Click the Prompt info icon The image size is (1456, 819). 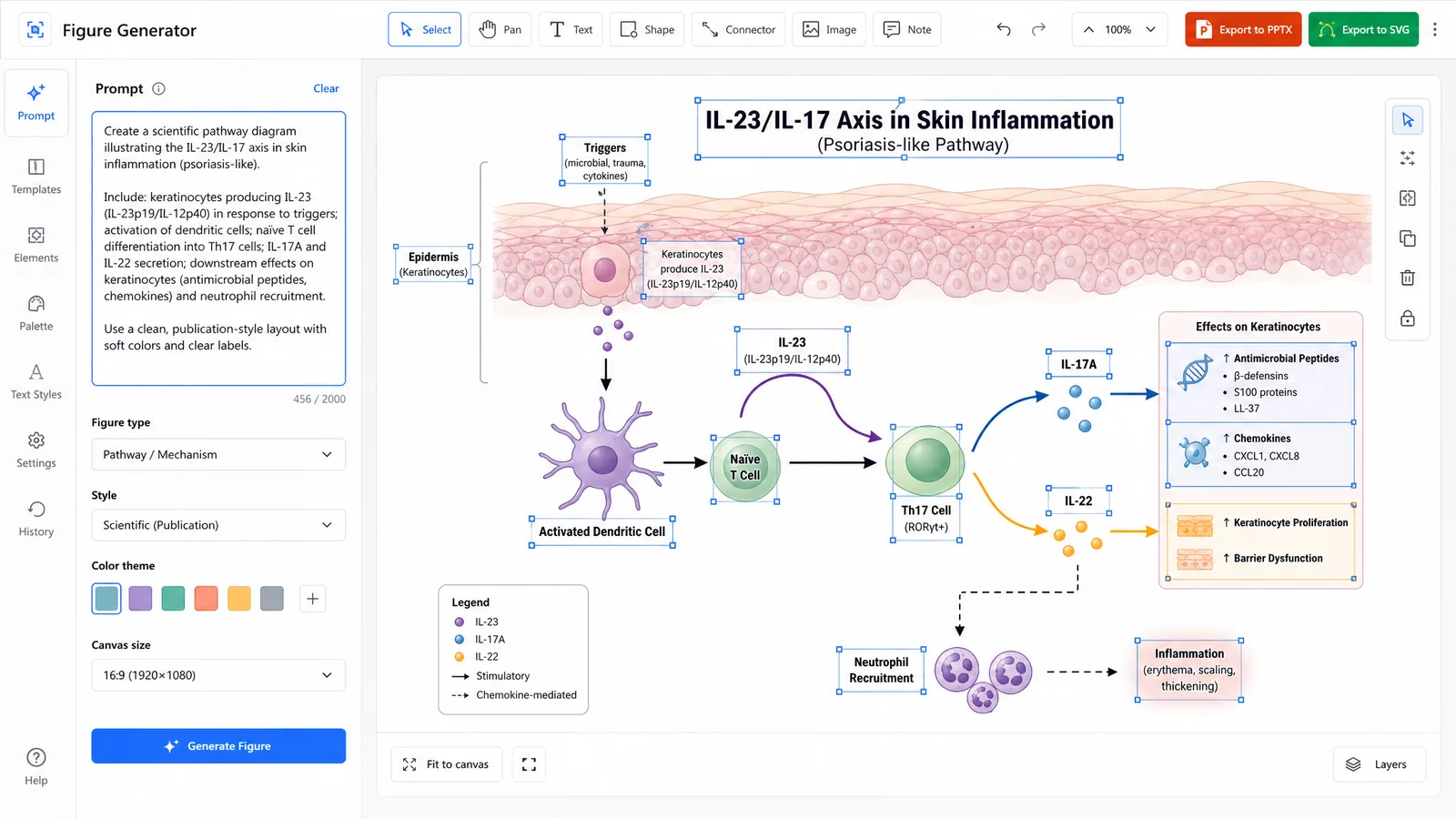tap(158, 88)
